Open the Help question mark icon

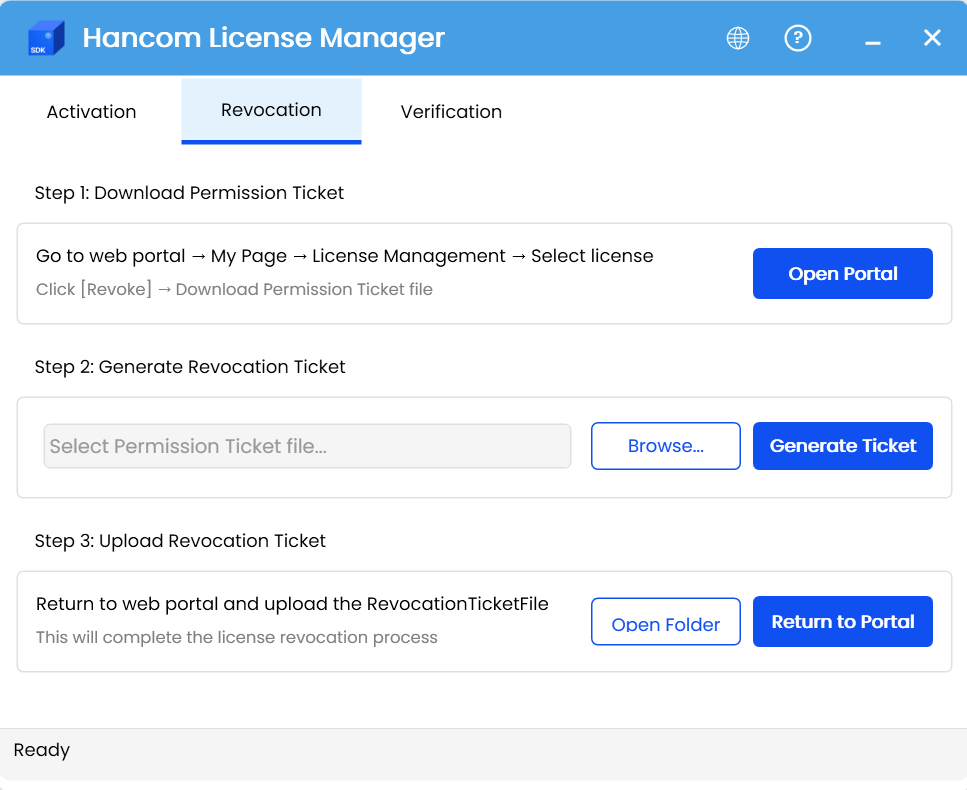click(797, 38)
